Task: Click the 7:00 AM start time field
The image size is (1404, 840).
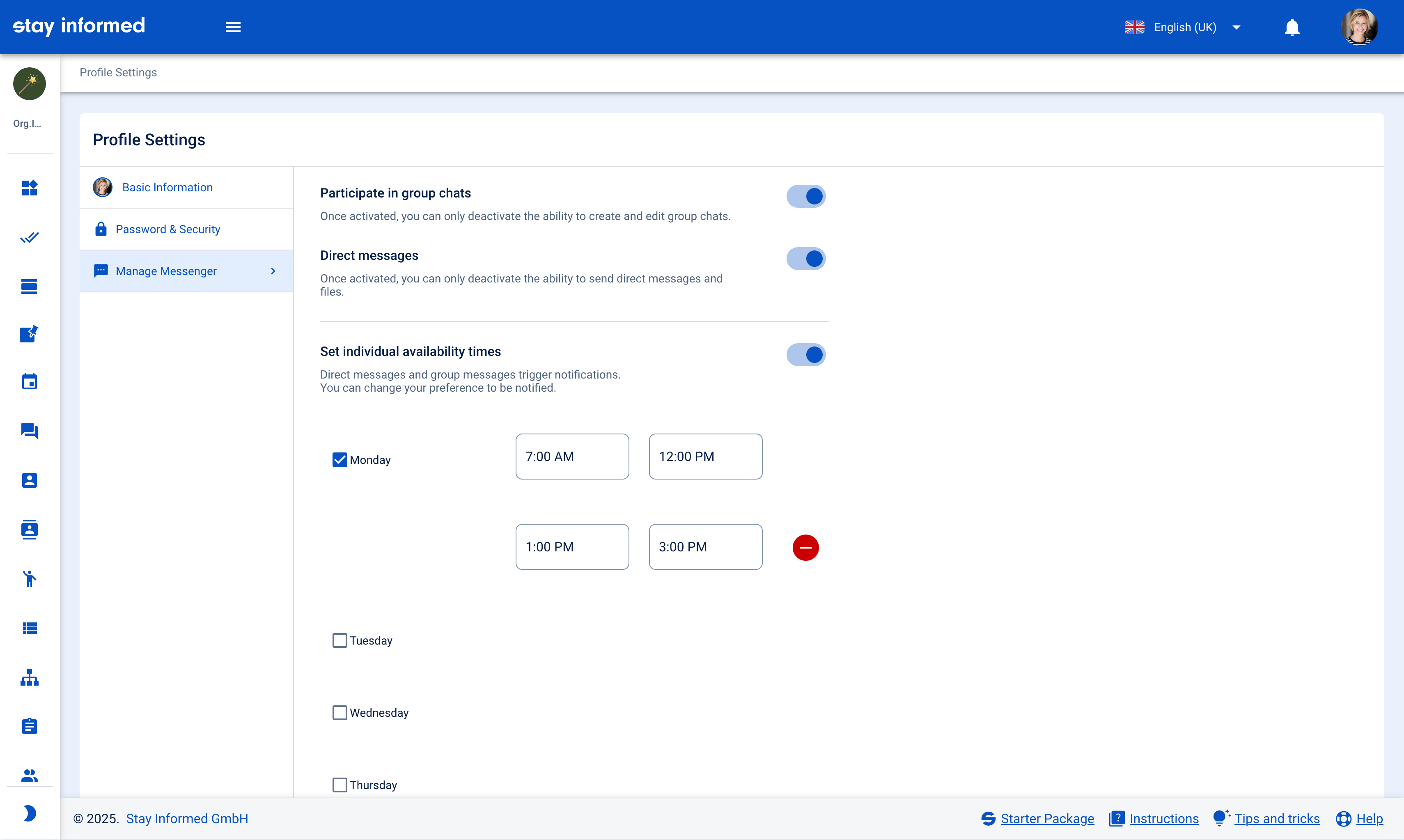Action: pos(572,457)
